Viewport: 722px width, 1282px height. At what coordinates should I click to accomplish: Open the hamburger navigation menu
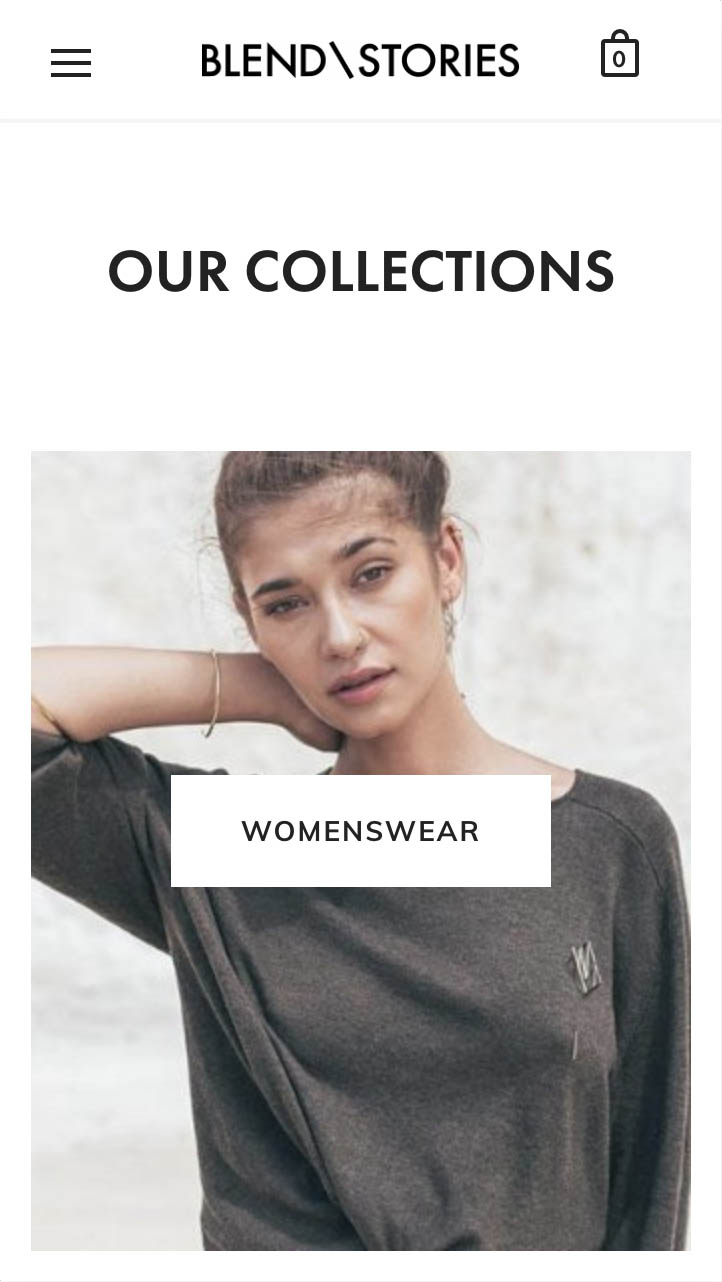pos(71,62)
